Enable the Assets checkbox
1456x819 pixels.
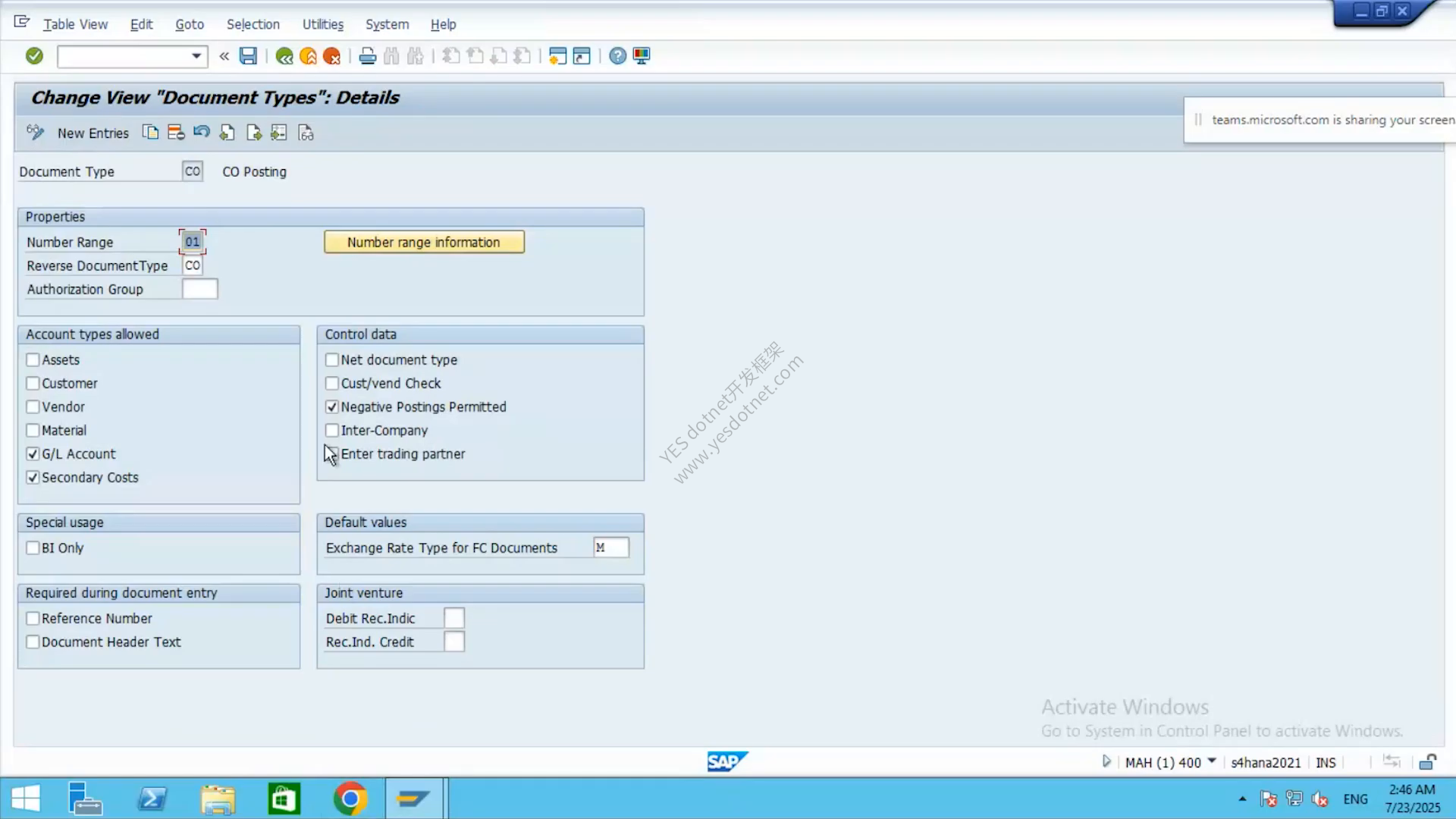[33, 359]
